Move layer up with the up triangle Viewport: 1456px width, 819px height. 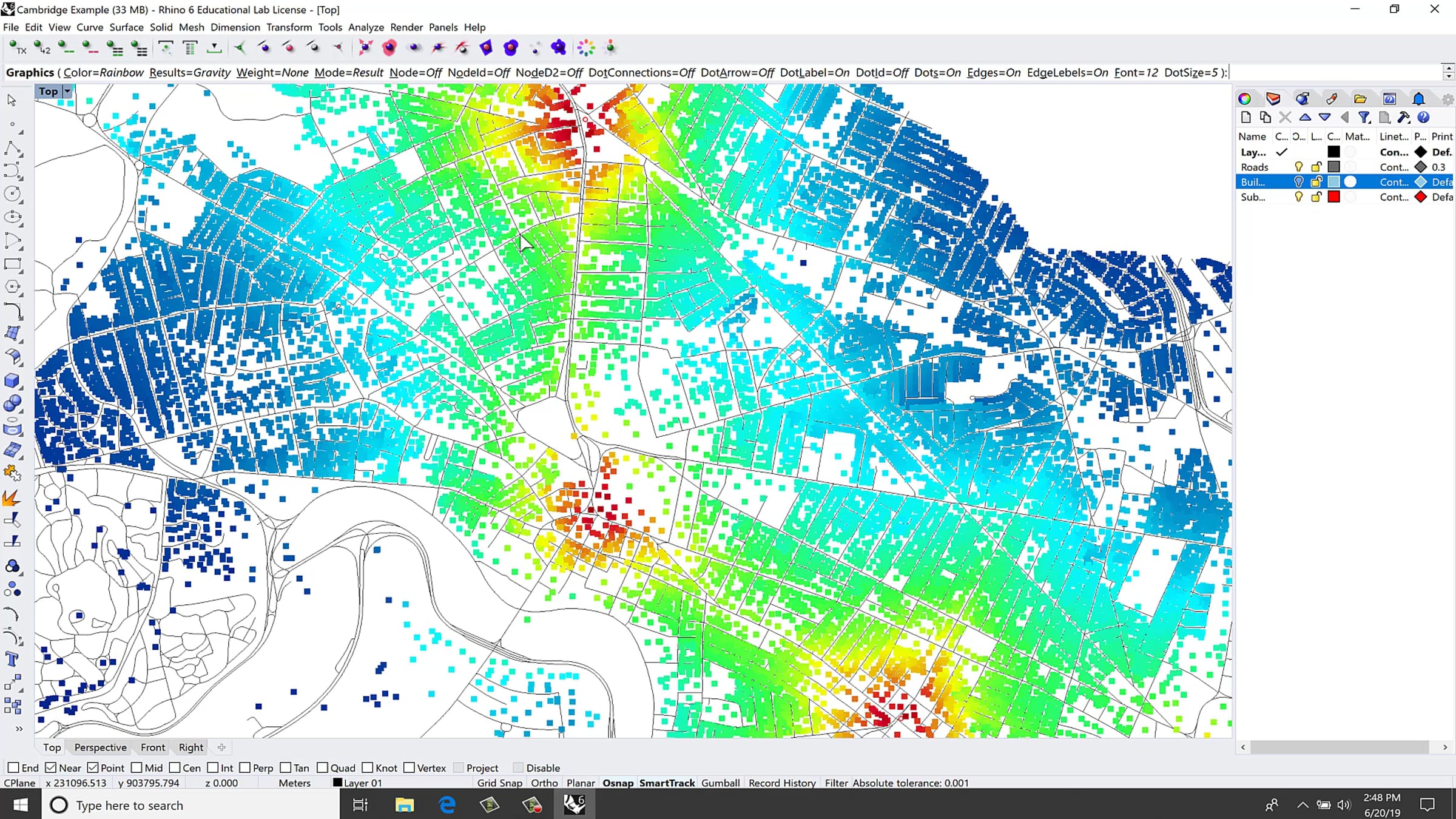click(x=1305, y=118)
